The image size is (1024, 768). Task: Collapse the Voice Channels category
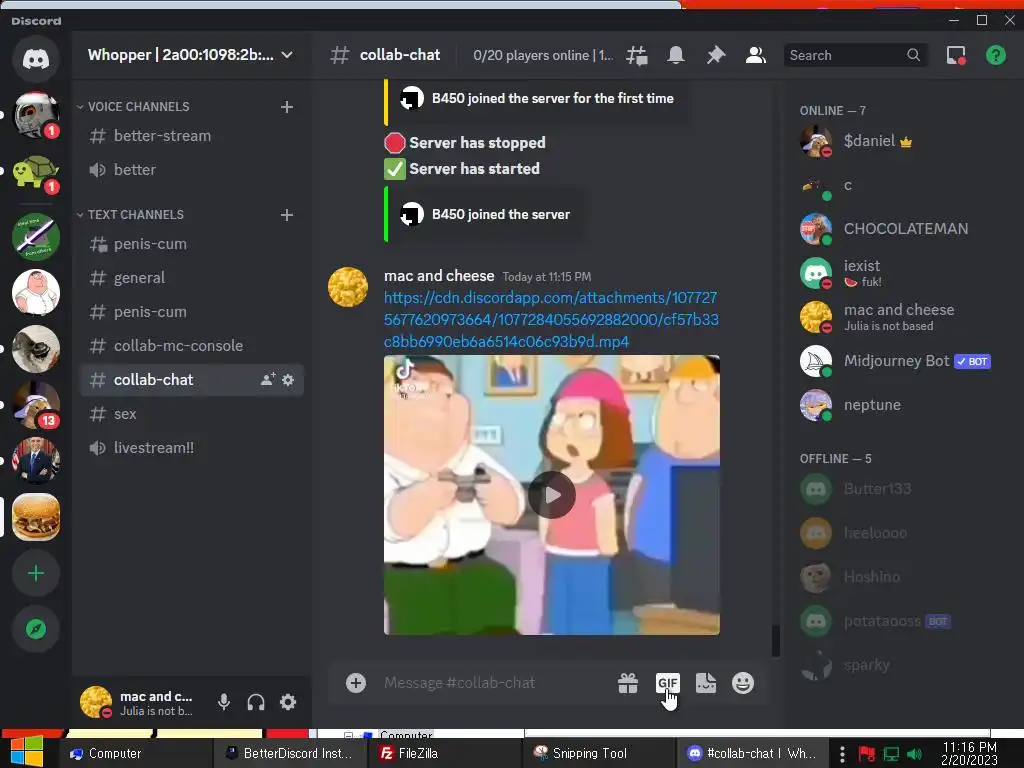pos(133,106)
